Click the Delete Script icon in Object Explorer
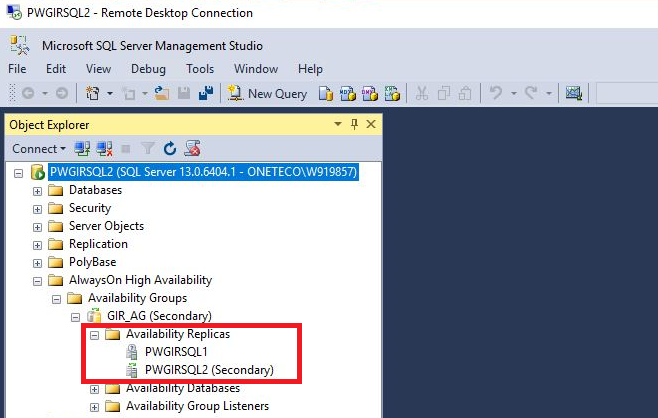 (193, 148)
